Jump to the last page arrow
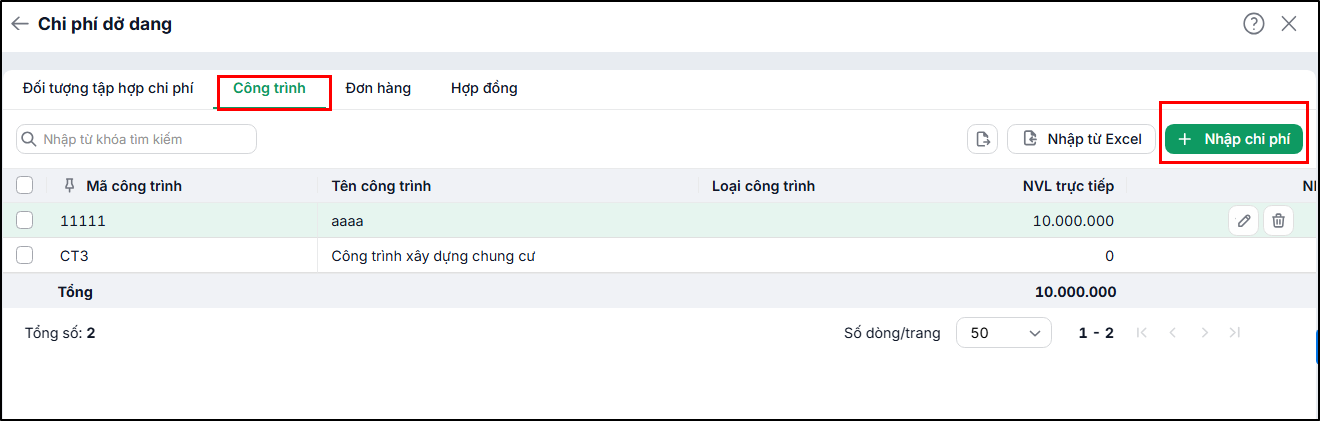This screenshot has width=1320, height=421. 1235,333
